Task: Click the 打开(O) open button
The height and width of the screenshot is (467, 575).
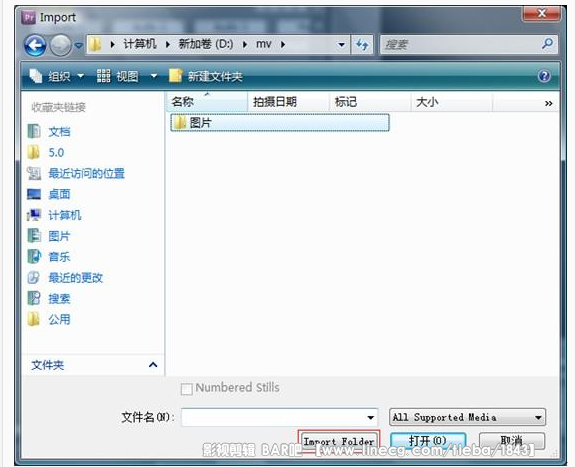Action: [428, 441]
